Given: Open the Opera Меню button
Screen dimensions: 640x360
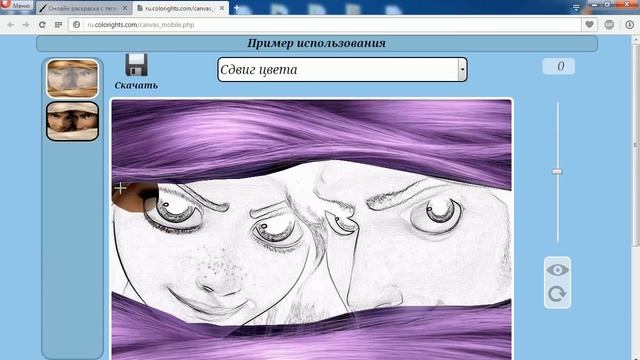Looking at the screenshot, I should point(16,6).
